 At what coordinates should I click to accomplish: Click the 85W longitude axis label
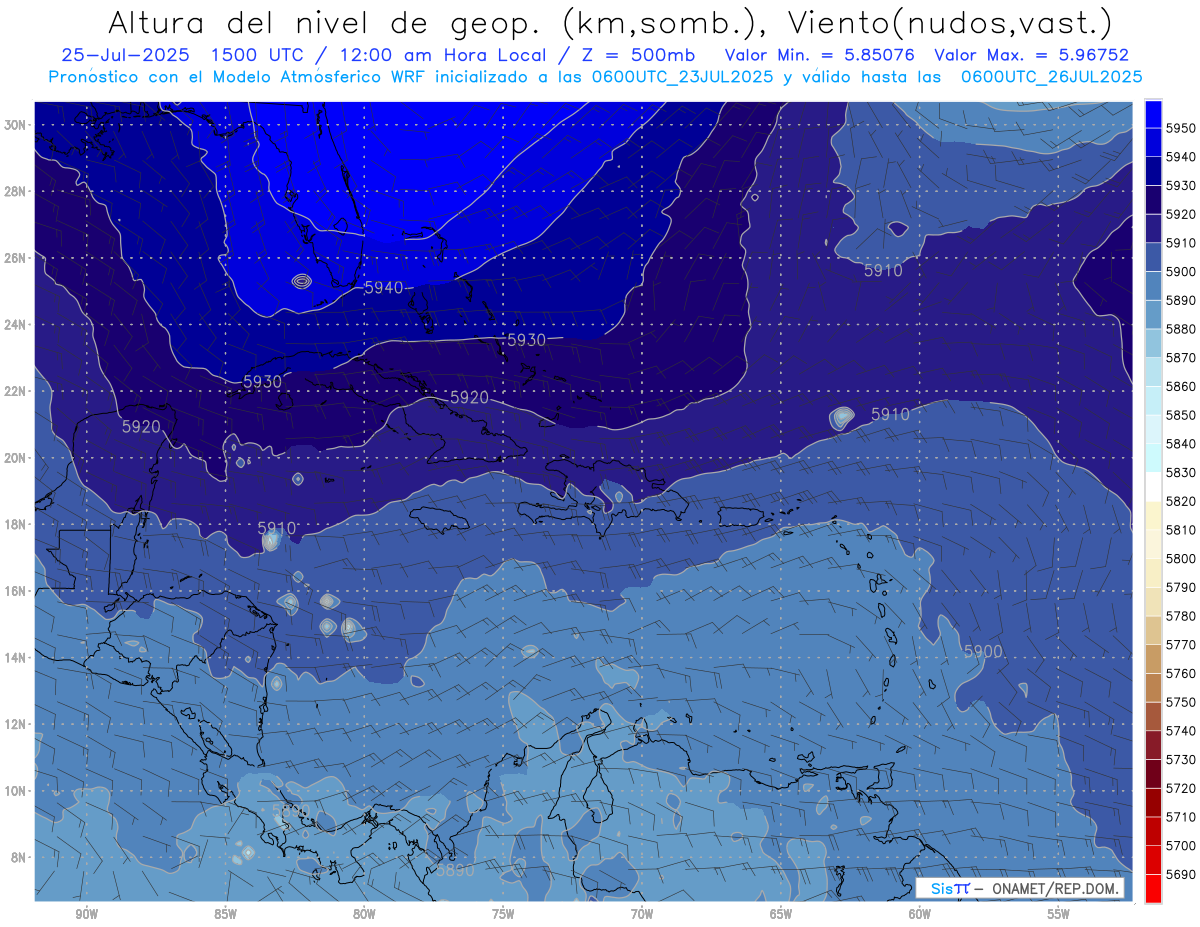(225, 914)
